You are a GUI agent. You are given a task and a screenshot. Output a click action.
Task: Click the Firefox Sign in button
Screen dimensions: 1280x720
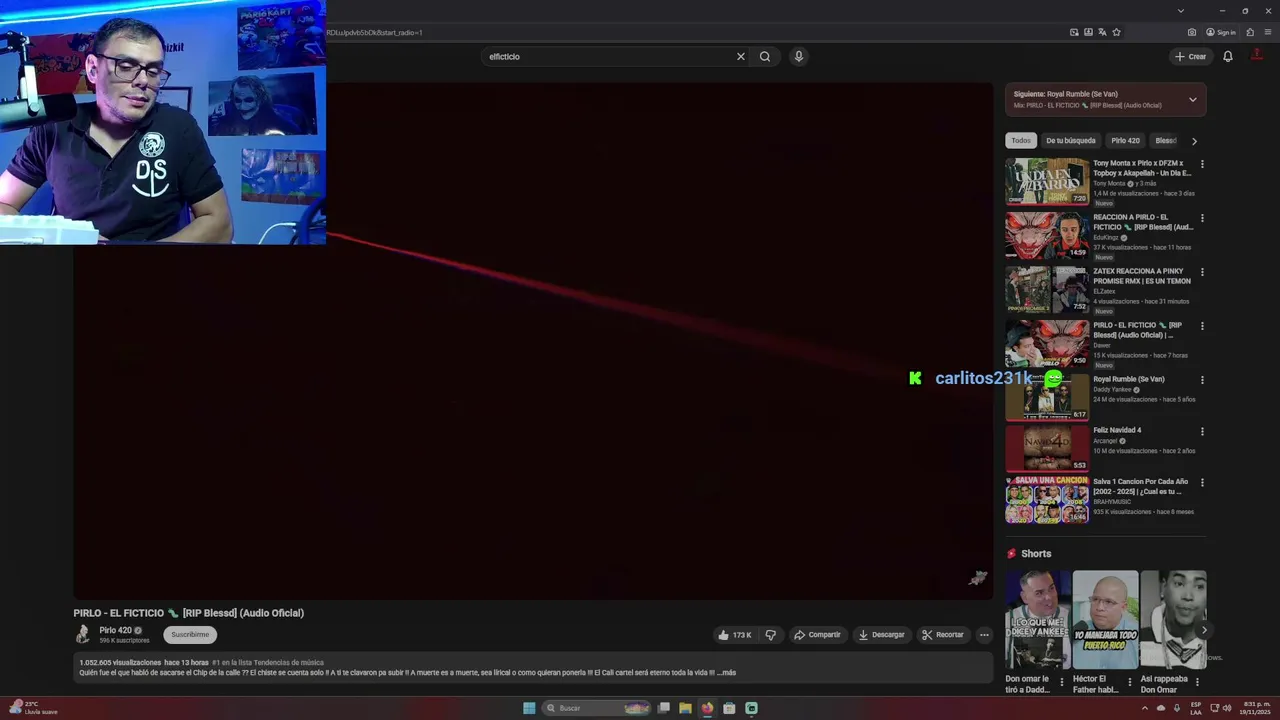pos(1221,32)
